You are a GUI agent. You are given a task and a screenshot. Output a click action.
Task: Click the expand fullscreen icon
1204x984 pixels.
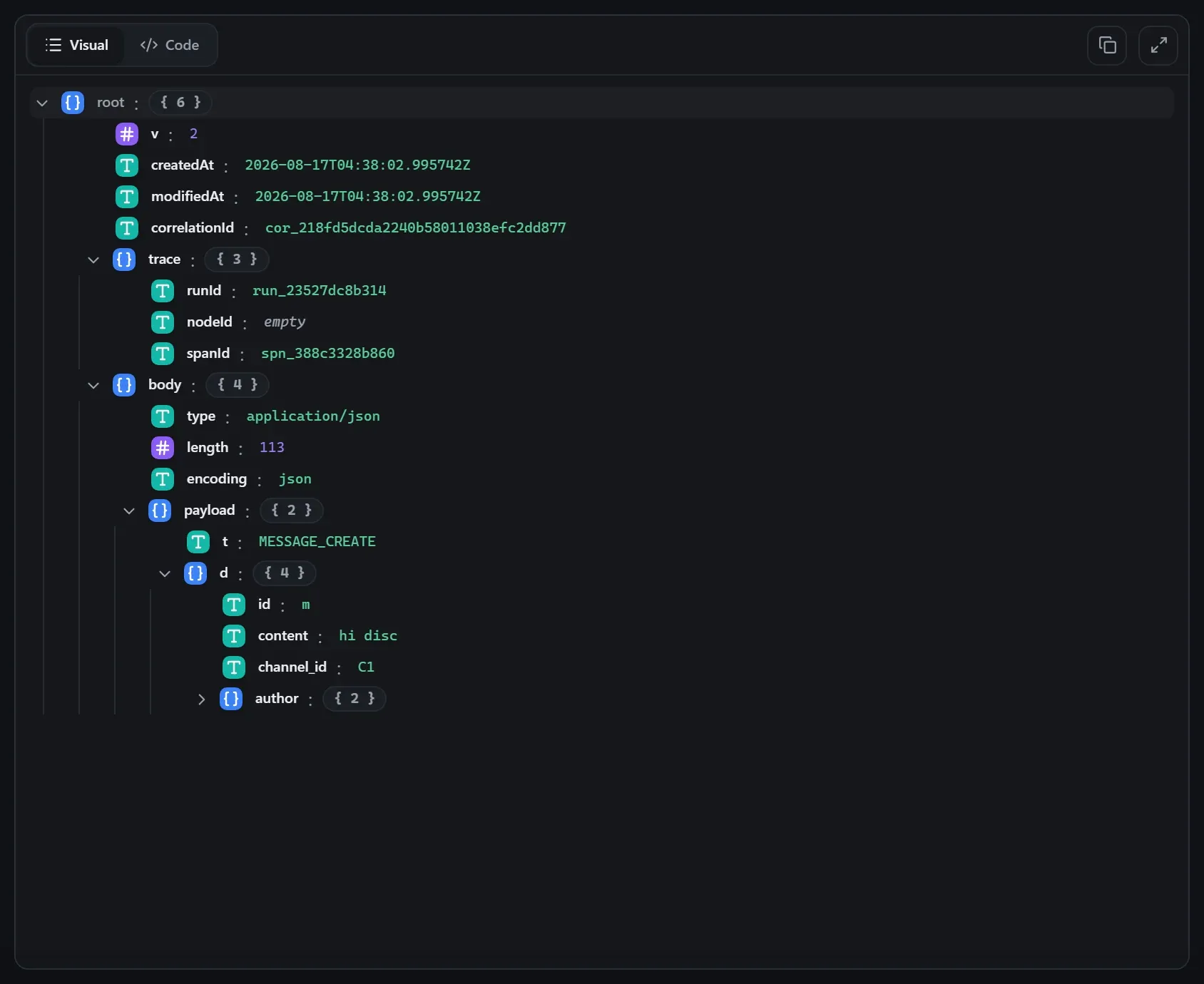[1158, 46]
